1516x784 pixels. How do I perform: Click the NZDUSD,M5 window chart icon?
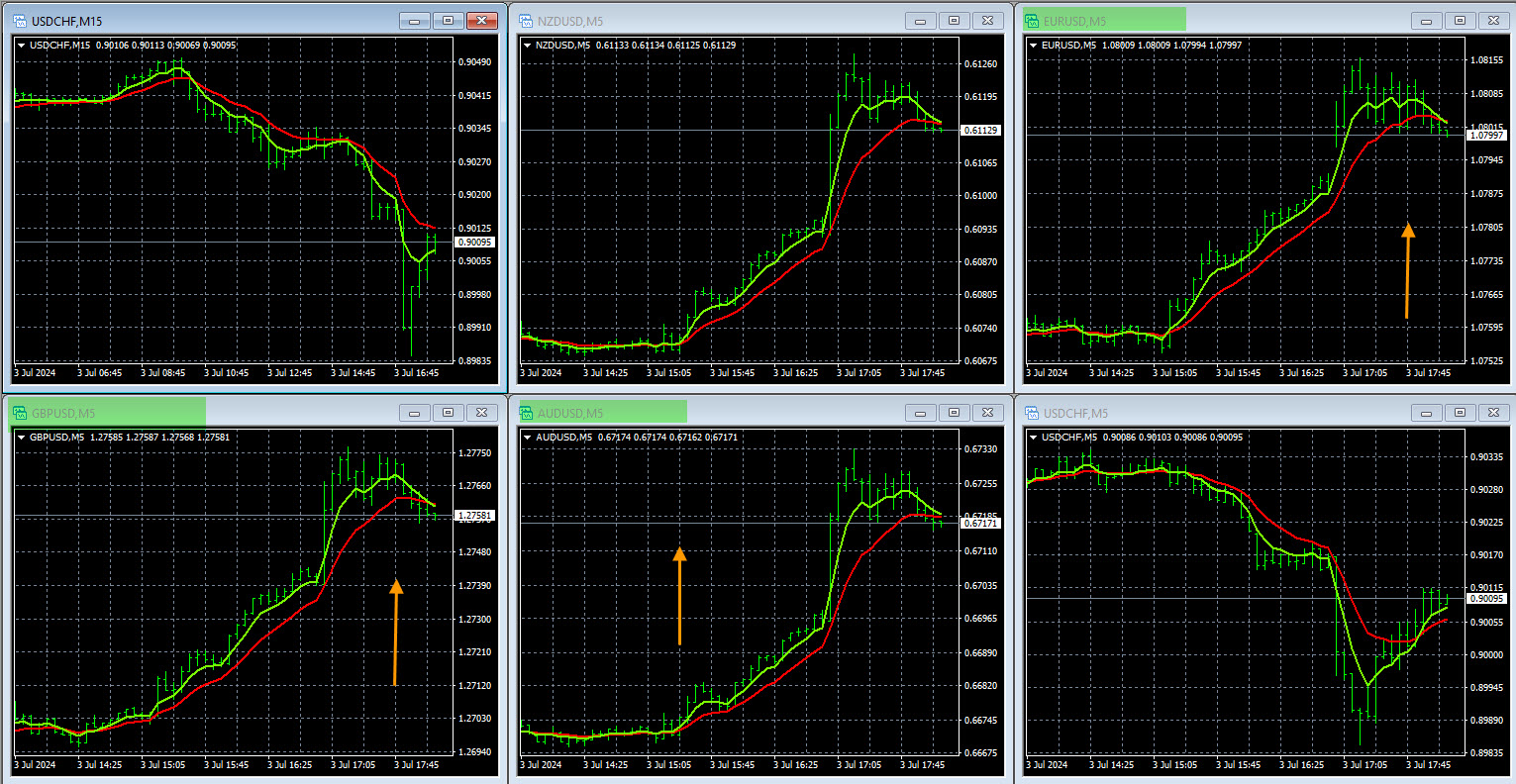tap(524, 21)
